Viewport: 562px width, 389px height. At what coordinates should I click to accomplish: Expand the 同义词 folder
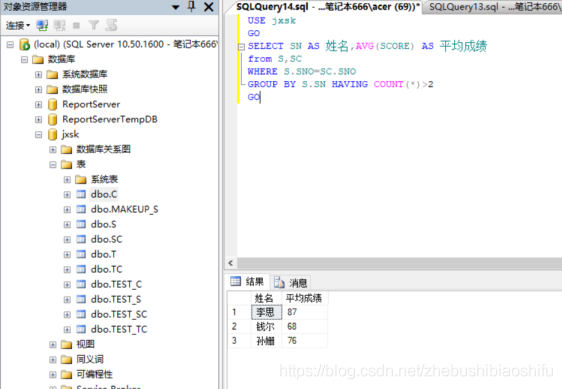pyautogui.click(x=53, y=360)
